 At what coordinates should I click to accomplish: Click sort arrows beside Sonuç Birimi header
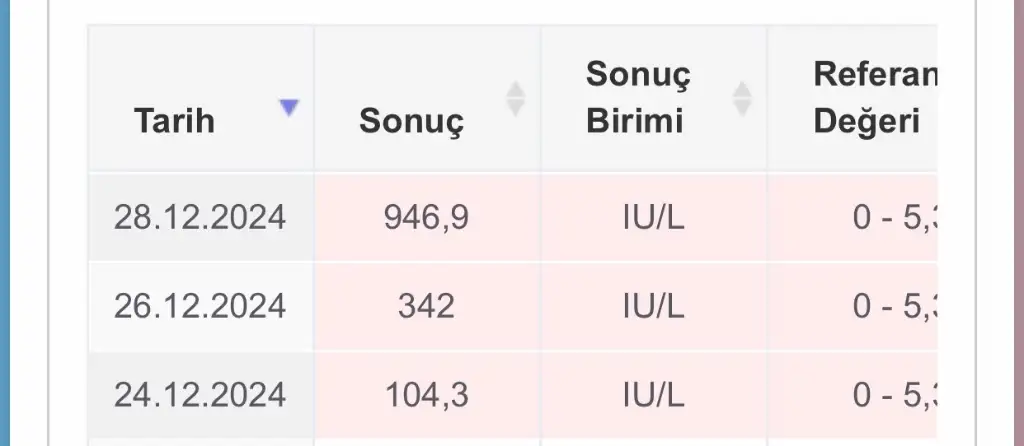742,98
